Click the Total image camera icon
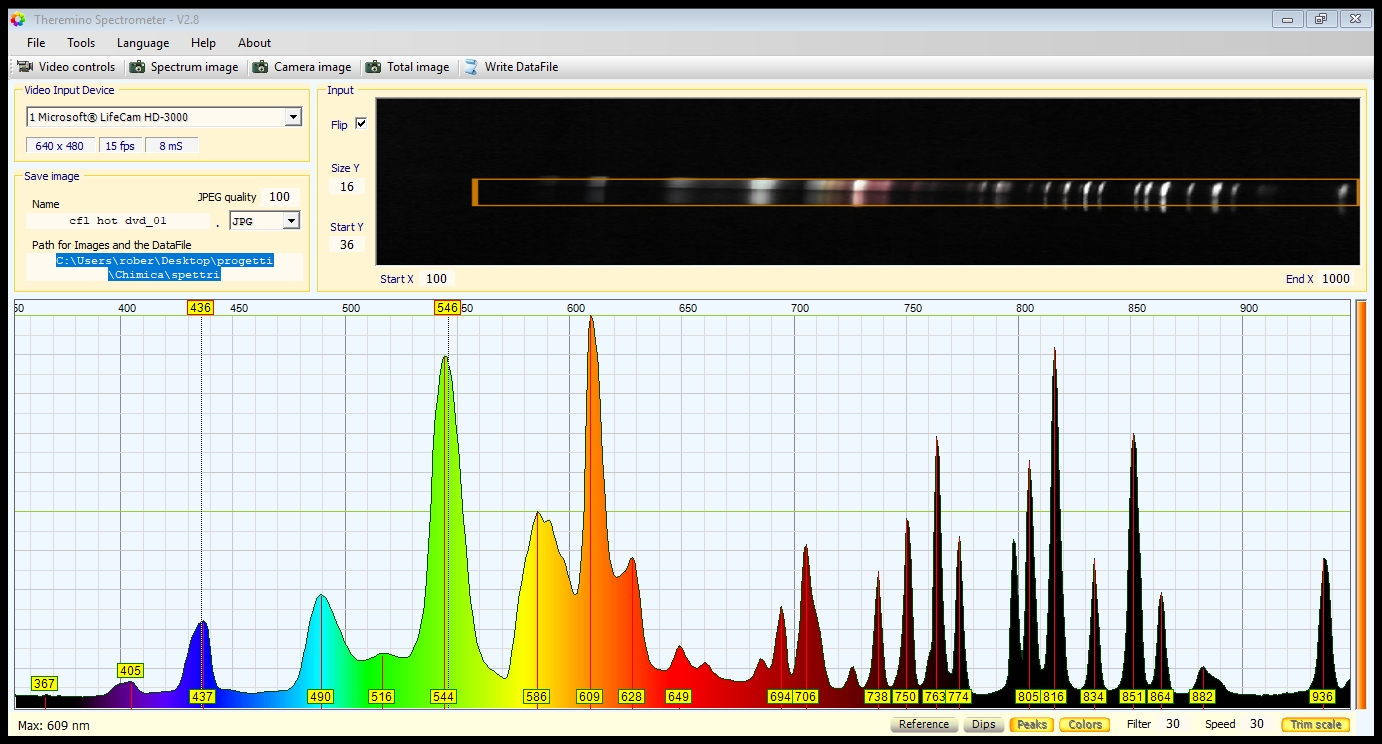Image resolution: width=1382 pixels, height=744 pixels. (x=373, y=67)
